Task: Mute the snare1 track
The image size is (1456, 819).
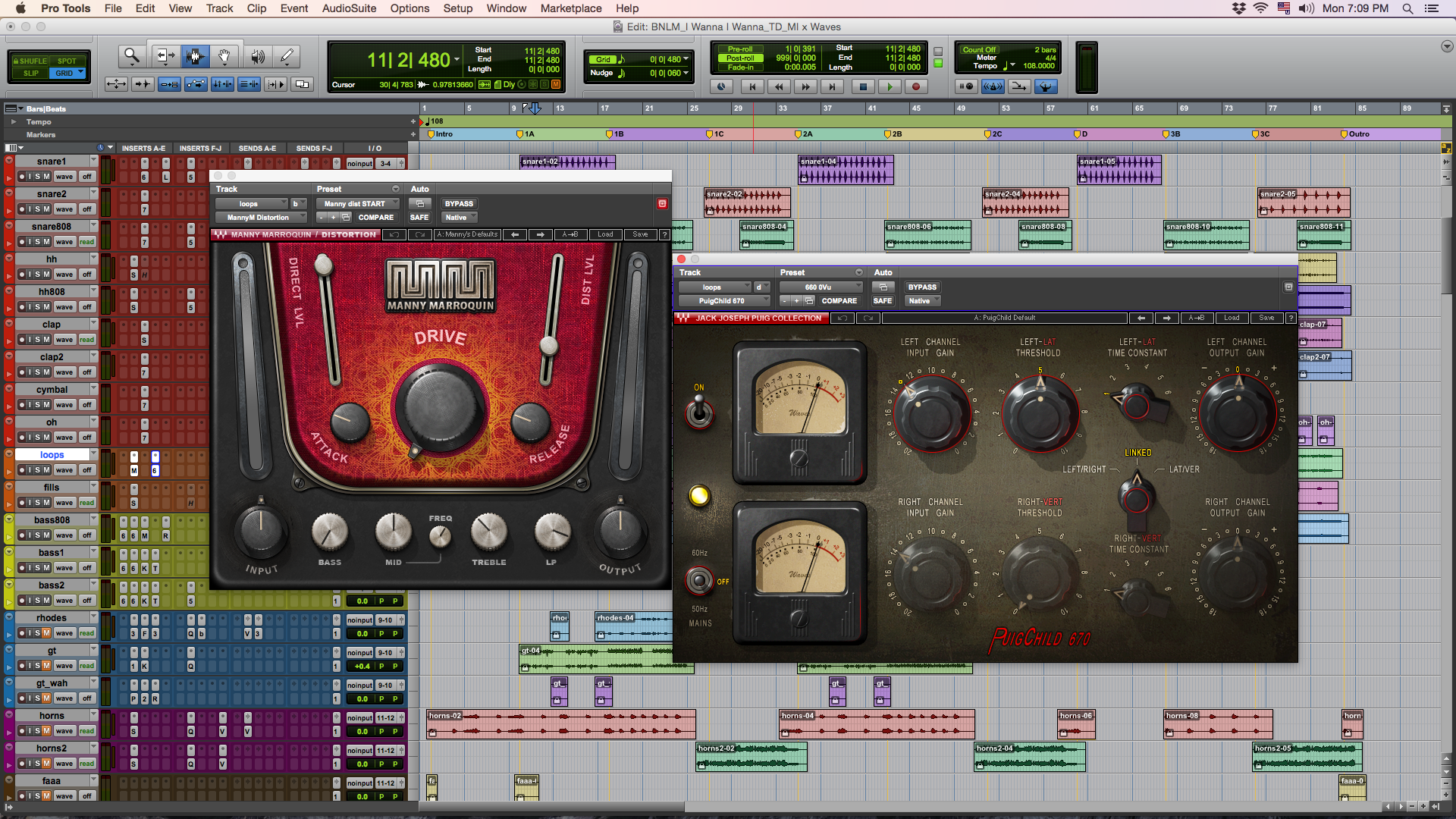Action: click(46, 177)
